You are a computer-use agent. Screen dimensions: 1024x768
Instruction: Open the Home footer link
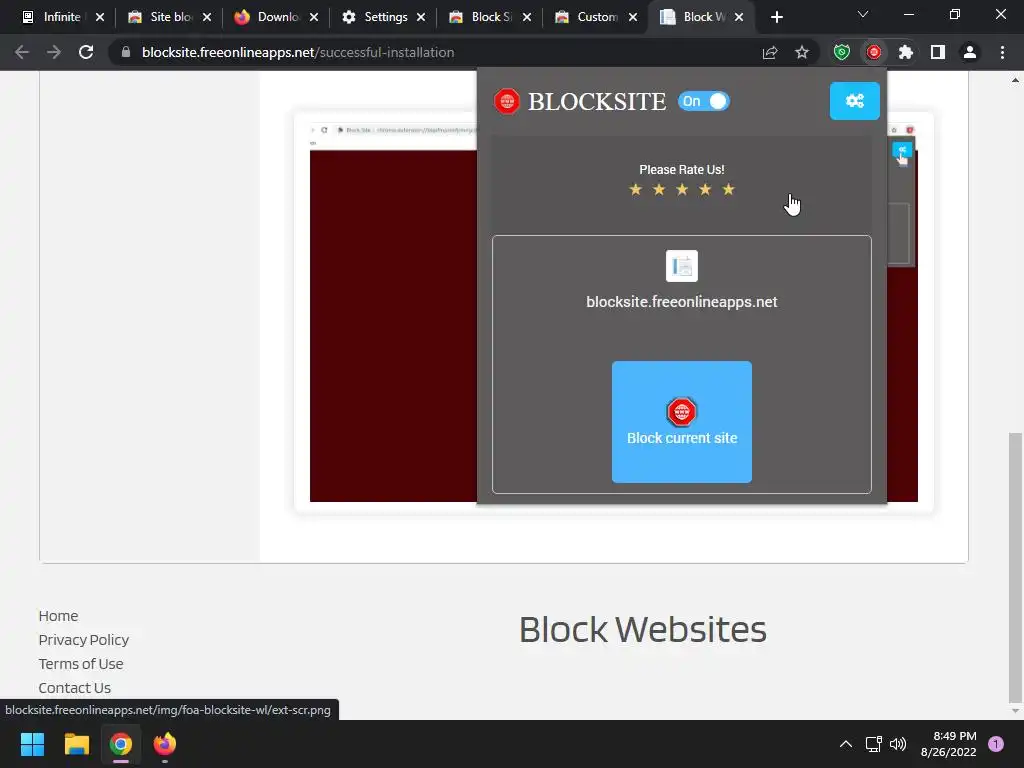click(x=58, y=616)
